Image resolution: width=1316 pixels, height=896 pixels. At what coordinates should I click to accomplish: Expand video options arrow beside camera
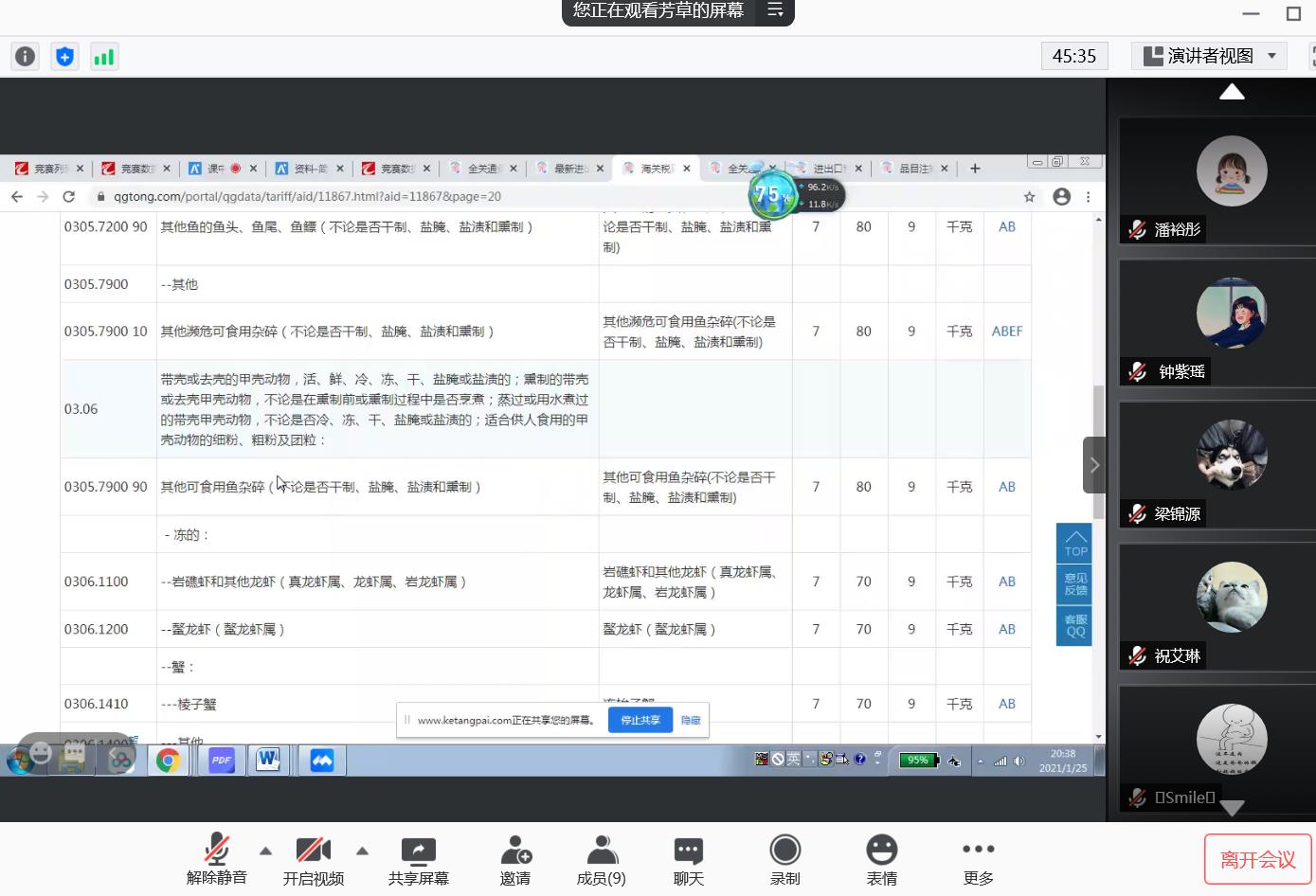point(362,851)
